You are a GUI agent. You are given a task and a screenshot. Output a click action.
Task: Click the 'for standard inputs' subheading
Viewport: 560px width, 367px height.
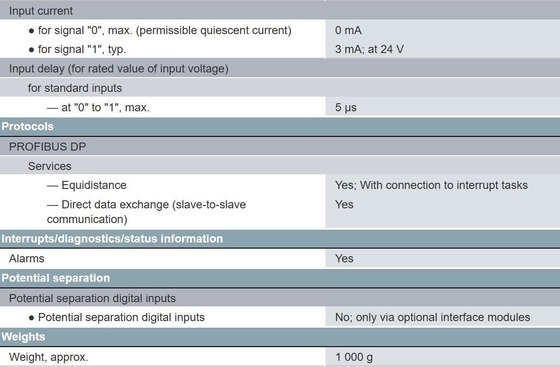pos(75,88)
